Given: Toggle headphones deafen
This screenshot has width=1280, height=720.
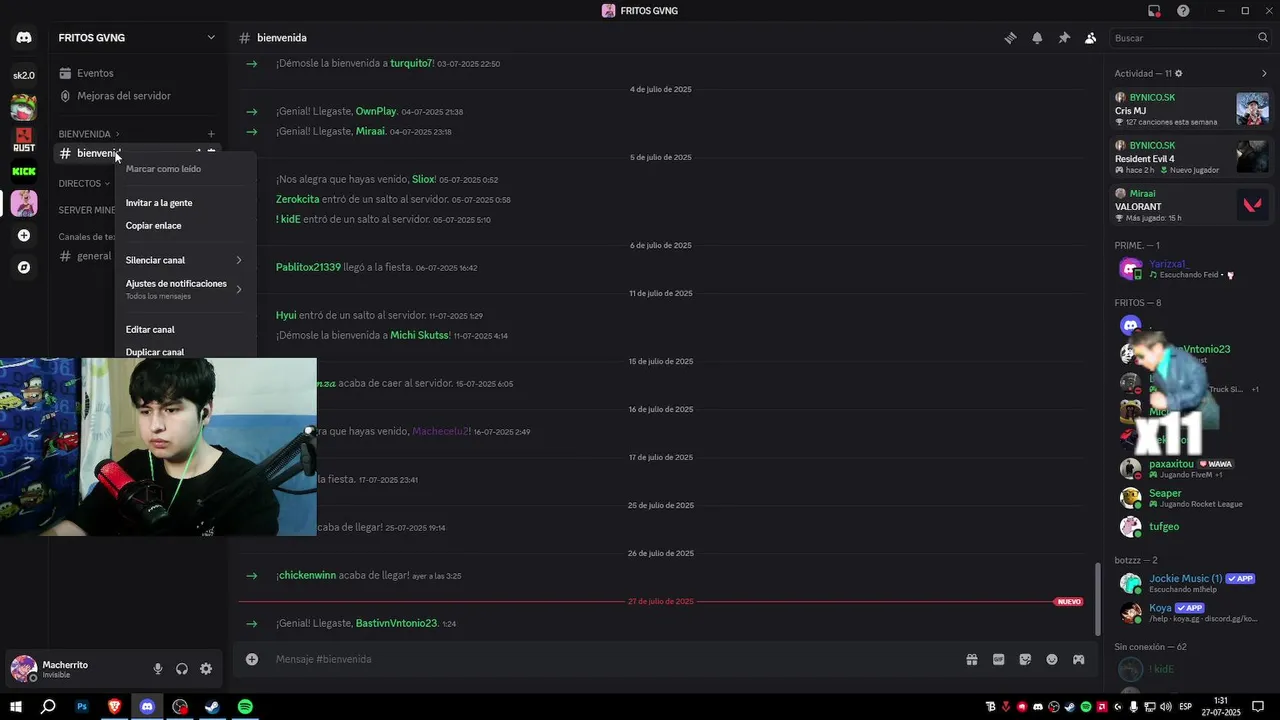Looking at the screenshot, I should 182,669.
